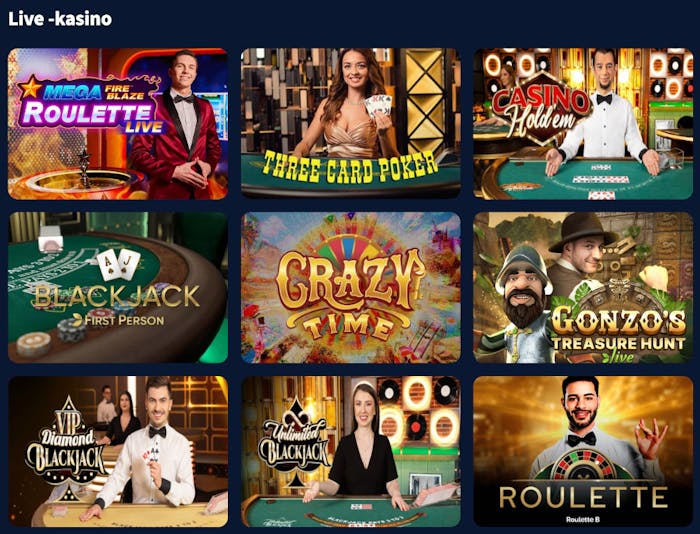Open the VIP Diamond Blackjack table
This screenshot has width=700, height=534.
(x=118, y=451)
